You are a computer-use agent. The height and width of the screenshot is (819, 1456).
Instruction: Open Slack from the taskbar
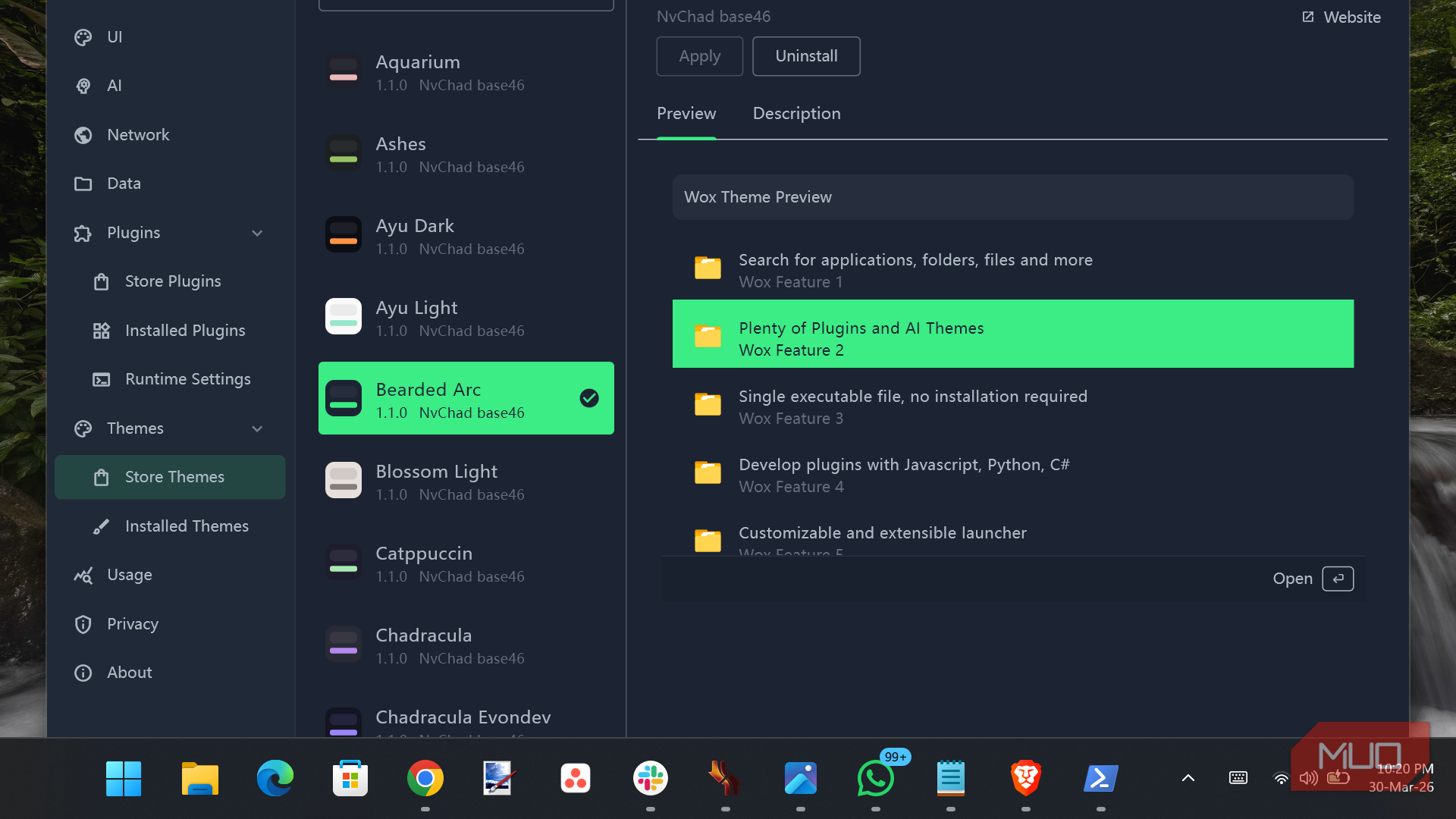pyautogui.click(x=650, y=779)
